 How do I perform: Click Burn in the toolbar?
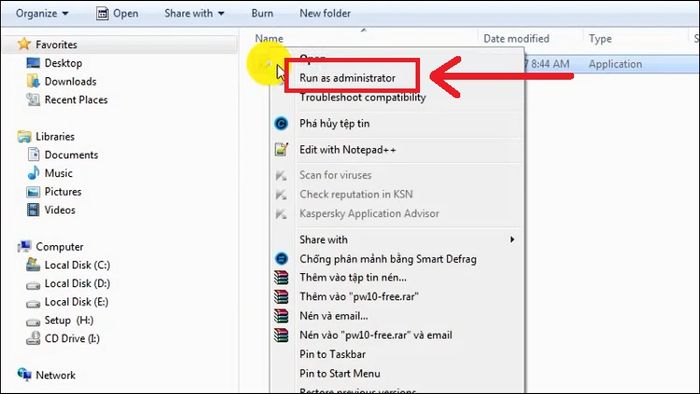[262, 13]
